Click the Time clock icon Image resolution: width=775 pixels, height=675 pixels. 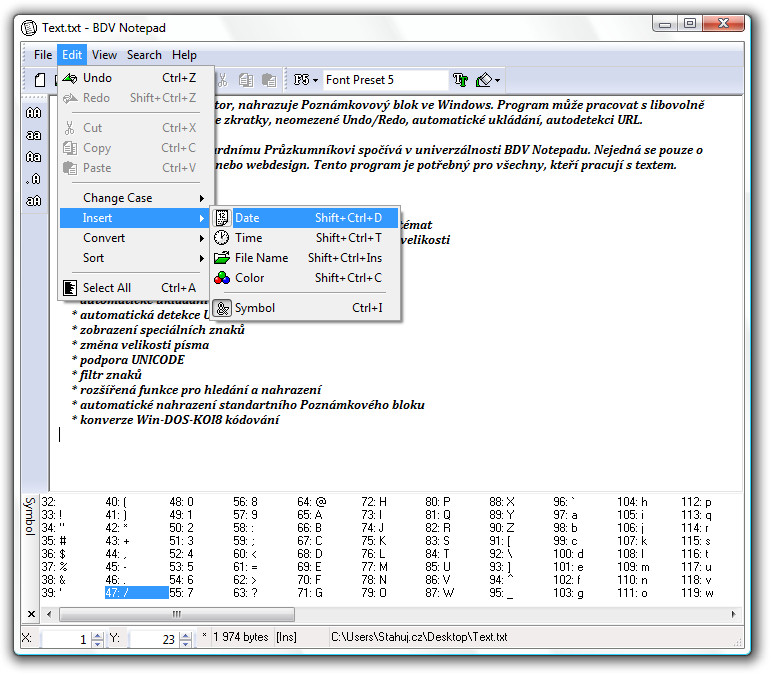click(x=222, y=238)
